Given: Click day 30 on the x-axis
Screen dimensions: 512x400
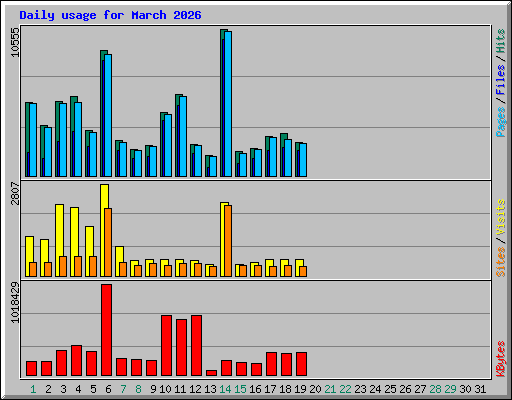Looking at the screenshot, I should [x=465, y=389].
